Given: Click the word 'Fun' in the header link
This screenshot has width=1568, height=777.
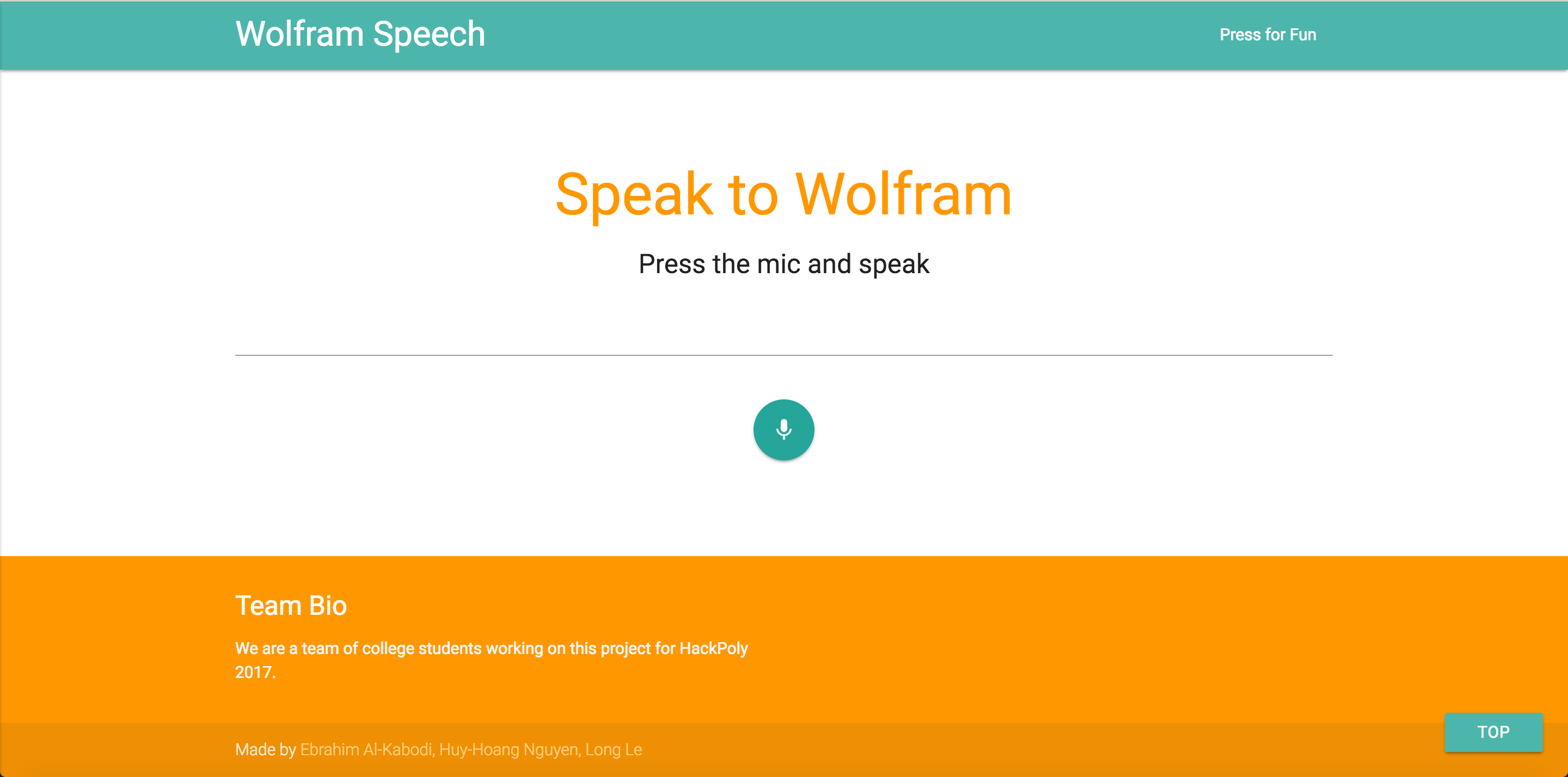Looking at the screenshot, I should coord(1303,35).
